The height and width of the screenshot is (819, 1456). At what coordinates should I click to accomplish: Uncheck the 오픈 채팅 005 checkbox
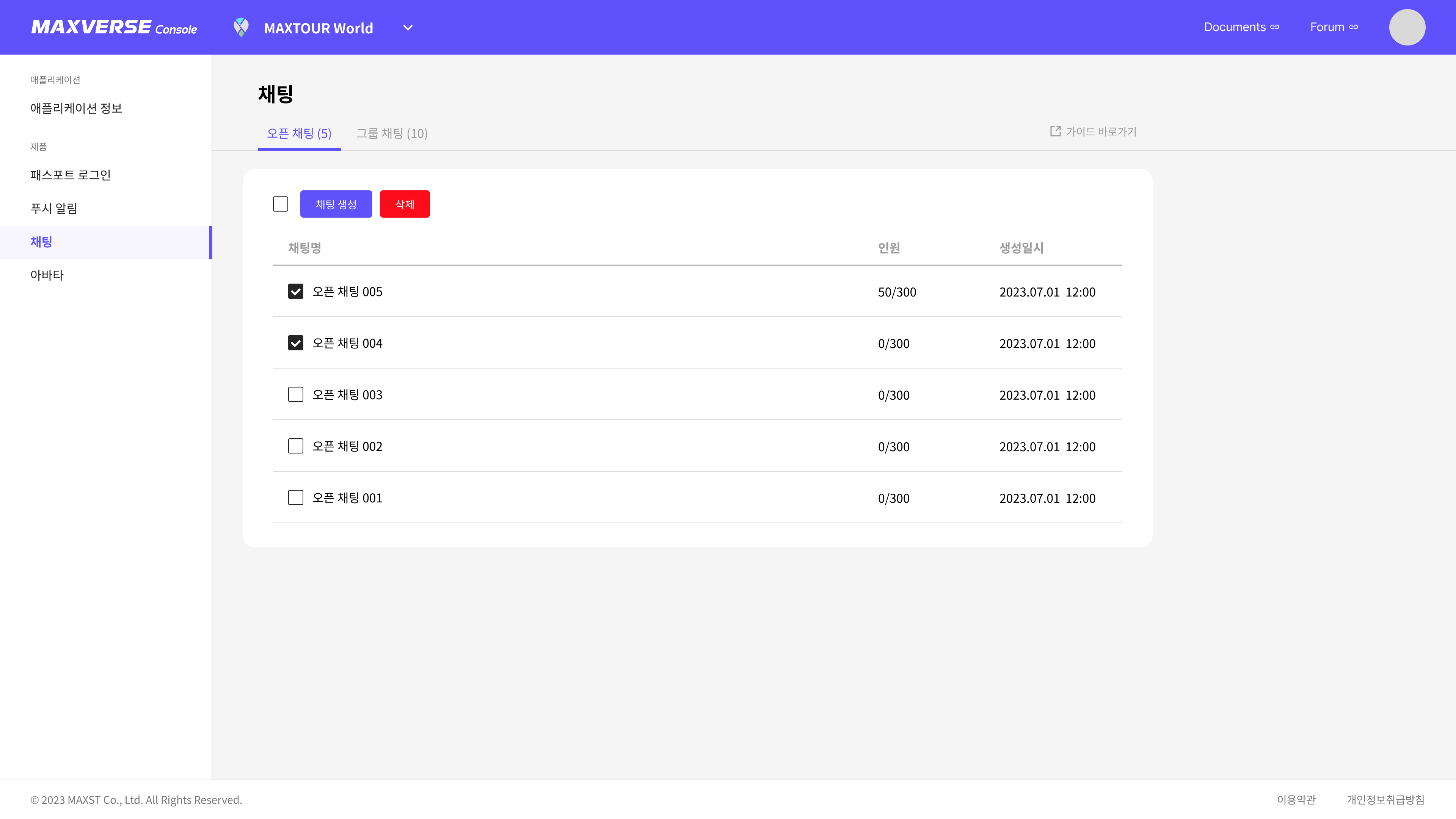[x=296, y=291]
